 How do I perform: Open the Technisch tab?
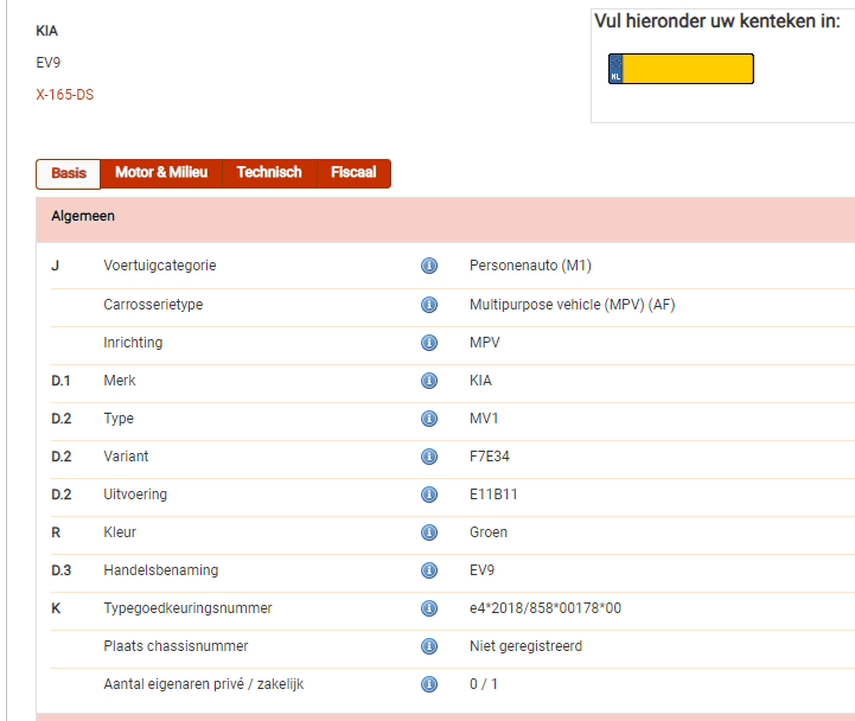coord(269,173)
